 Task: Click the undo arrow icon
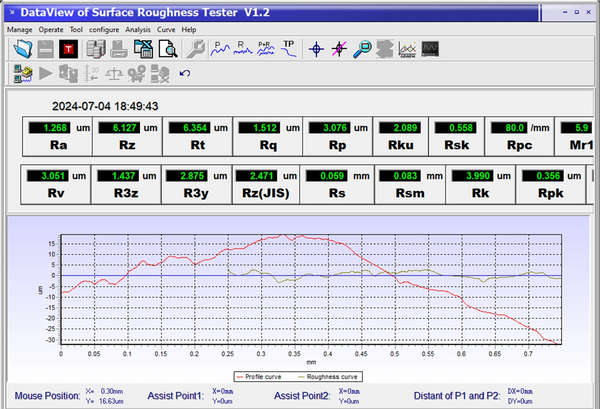pos(184,73)
